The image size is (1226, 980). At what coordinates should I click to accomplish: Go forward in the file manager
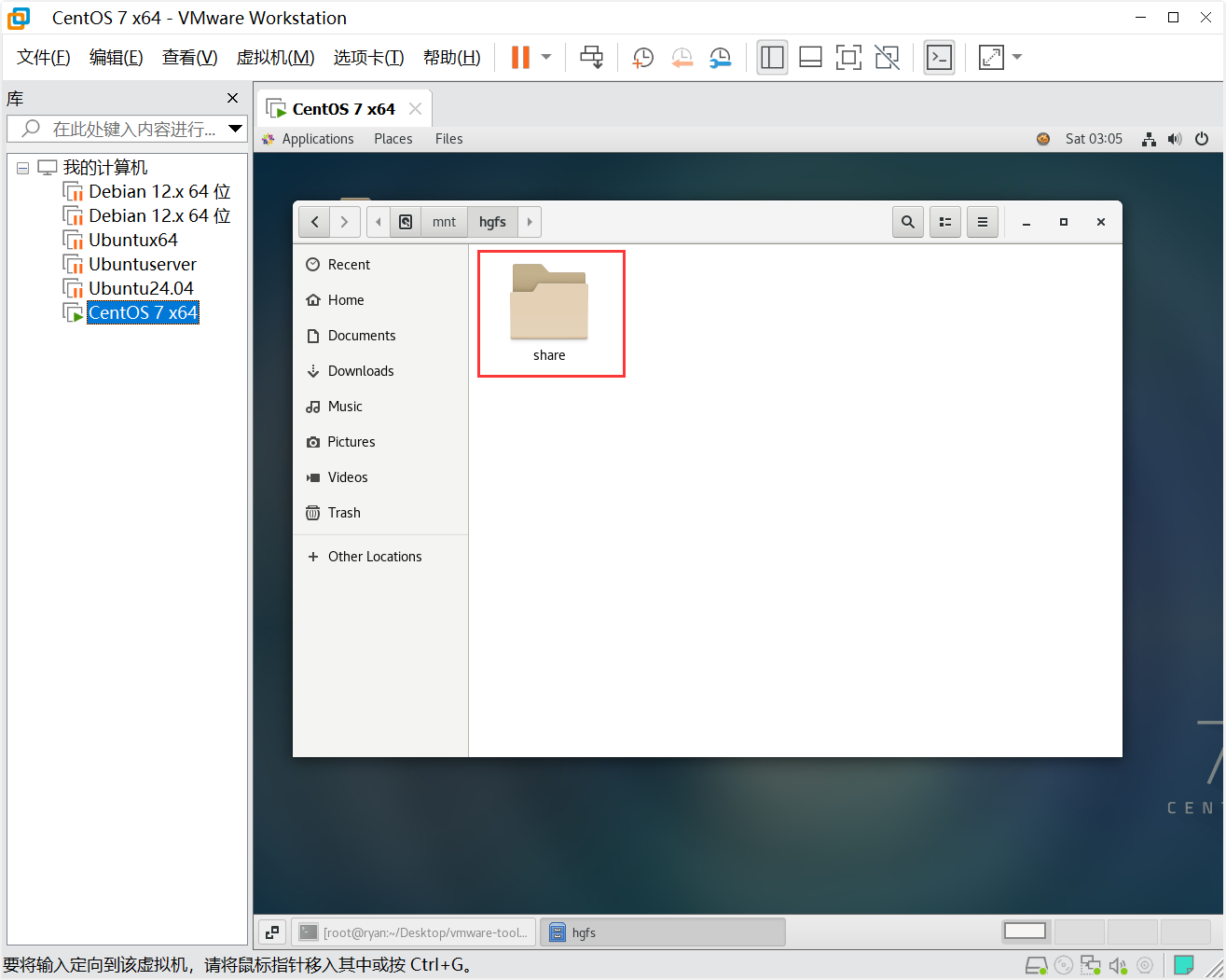344,222
